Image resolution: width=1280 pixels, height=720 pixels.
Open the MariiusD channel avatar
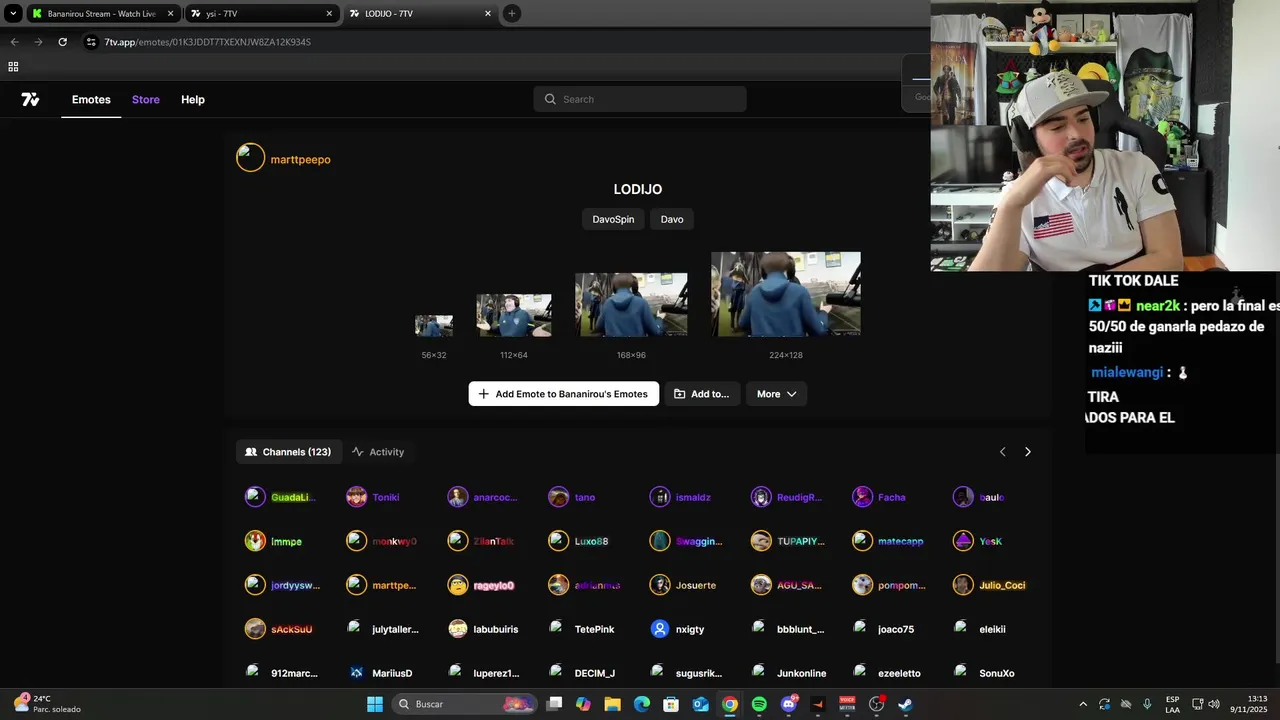tap(357, 673)
